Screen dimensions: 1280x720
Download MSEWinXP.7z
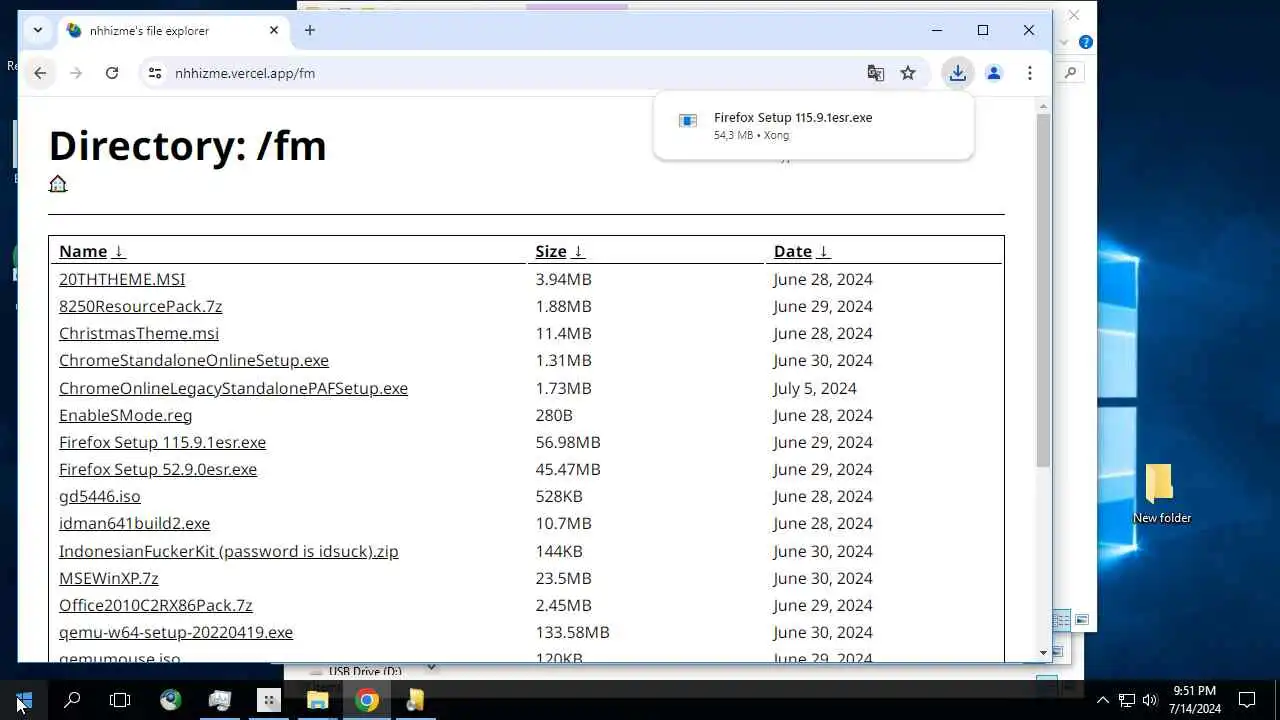coord(109,578)
